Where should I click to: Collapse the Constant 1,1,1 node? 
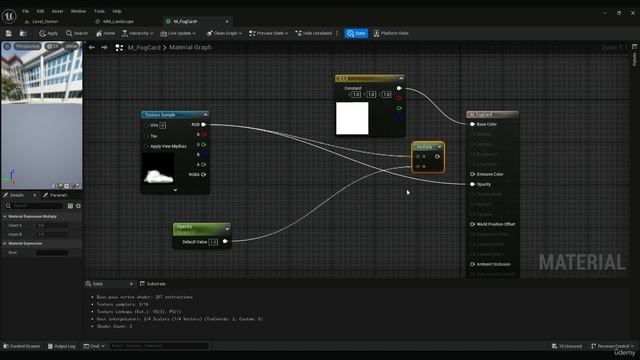(x=401, y=78)
